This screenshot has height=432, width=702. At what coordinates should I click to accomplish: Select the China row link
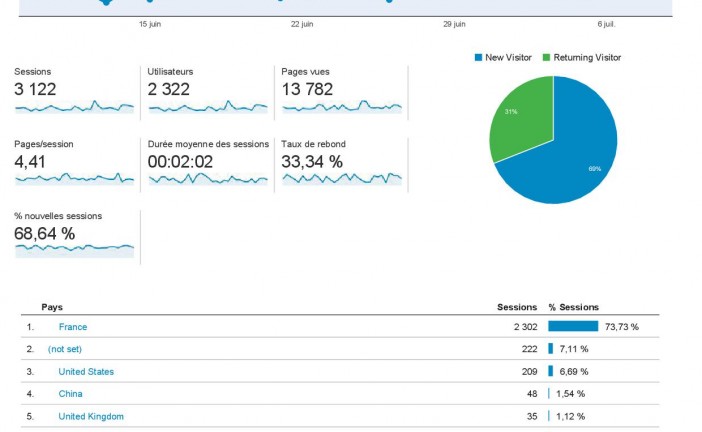pyautogui.click(x=71, y=394)
